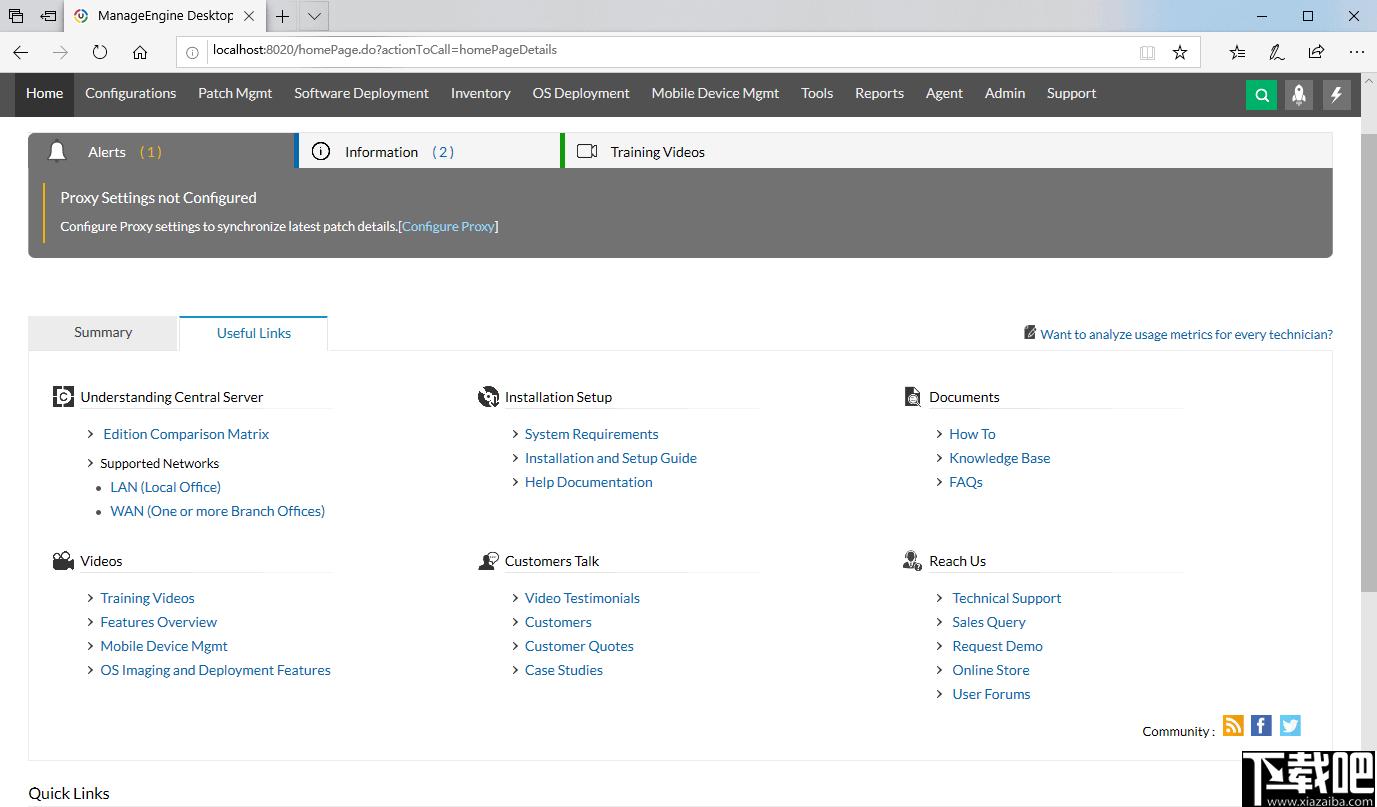Open the favorites hub icon
Image resolution: width=1377 pixels, height=807 pixels.
1238,52
